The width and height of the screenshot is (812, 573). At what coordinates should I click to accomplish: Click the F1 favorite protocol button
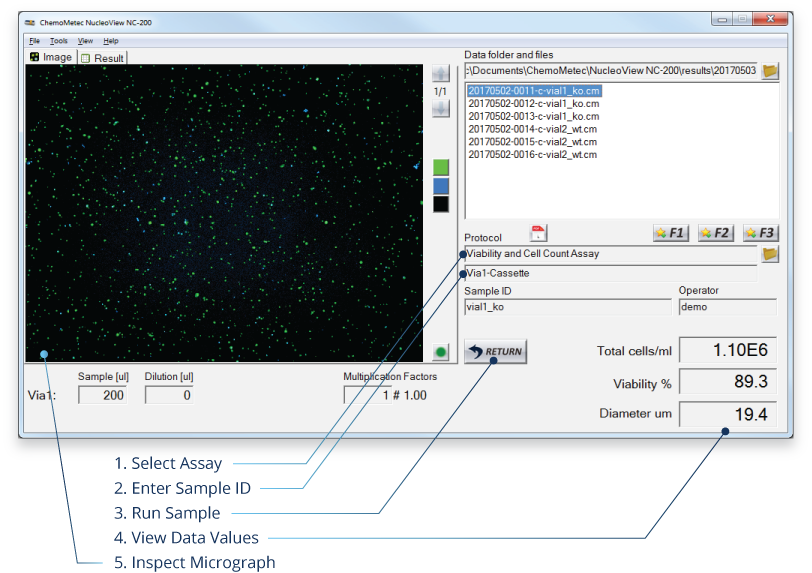[671, 233]
